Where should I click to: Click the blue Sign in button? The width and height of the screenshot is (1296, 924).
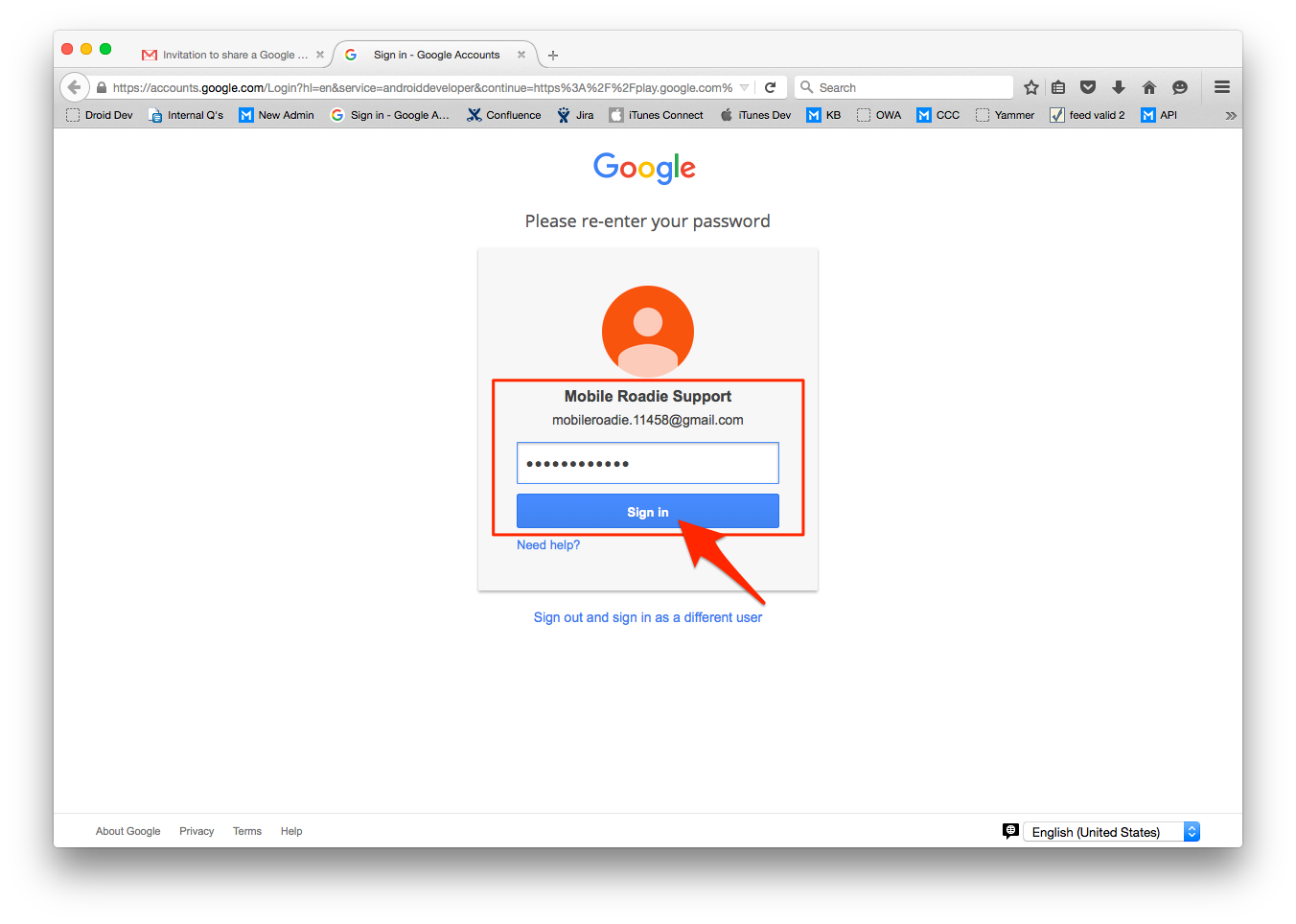648,511
